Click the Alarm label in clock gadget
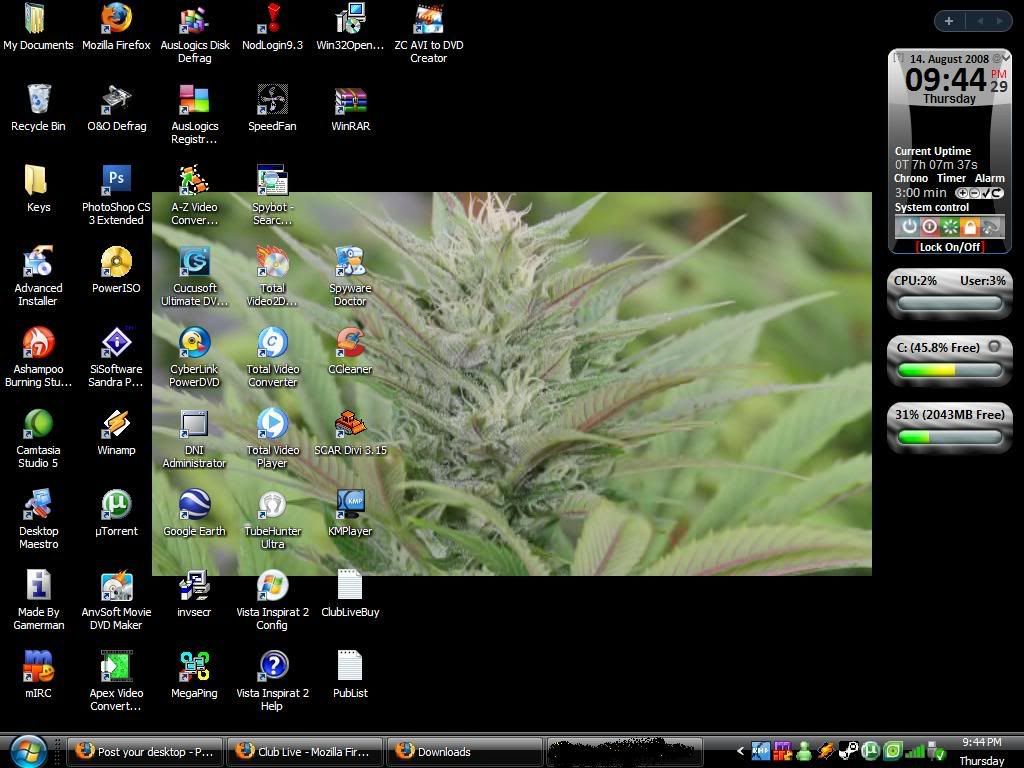This screenshot has height=768, width=1024. [989, 178]
